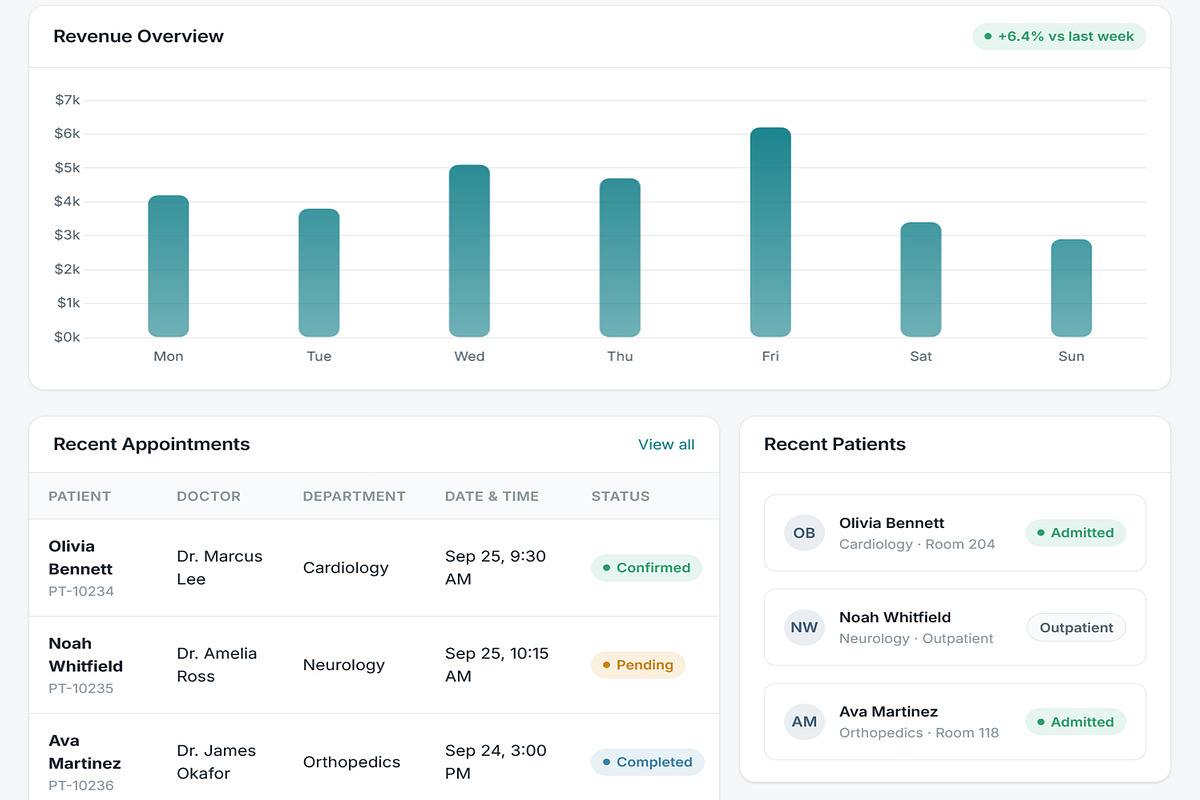
Task: Click the Sep 25, 10:15 AM cell
Action: click(x=497, y=665)
